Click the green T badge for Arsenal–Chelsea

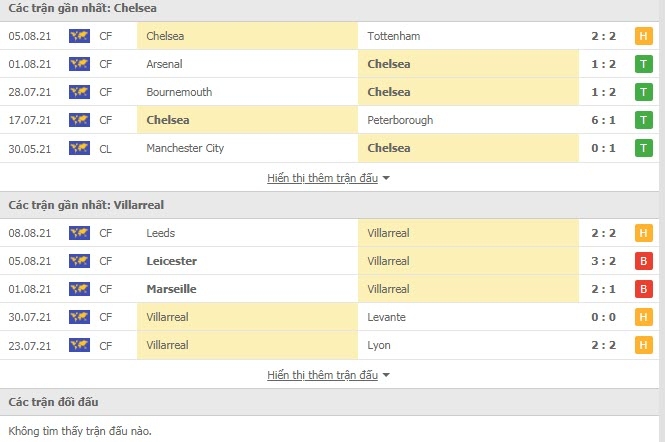644,65
